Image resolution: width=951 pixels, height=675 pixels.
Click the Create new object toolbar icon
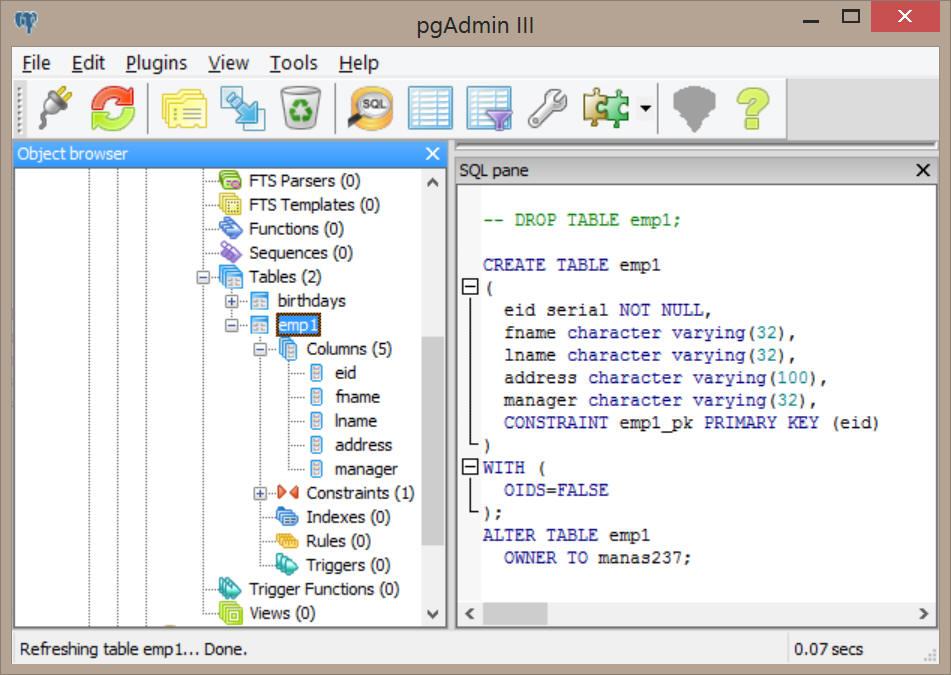[243, 109]
